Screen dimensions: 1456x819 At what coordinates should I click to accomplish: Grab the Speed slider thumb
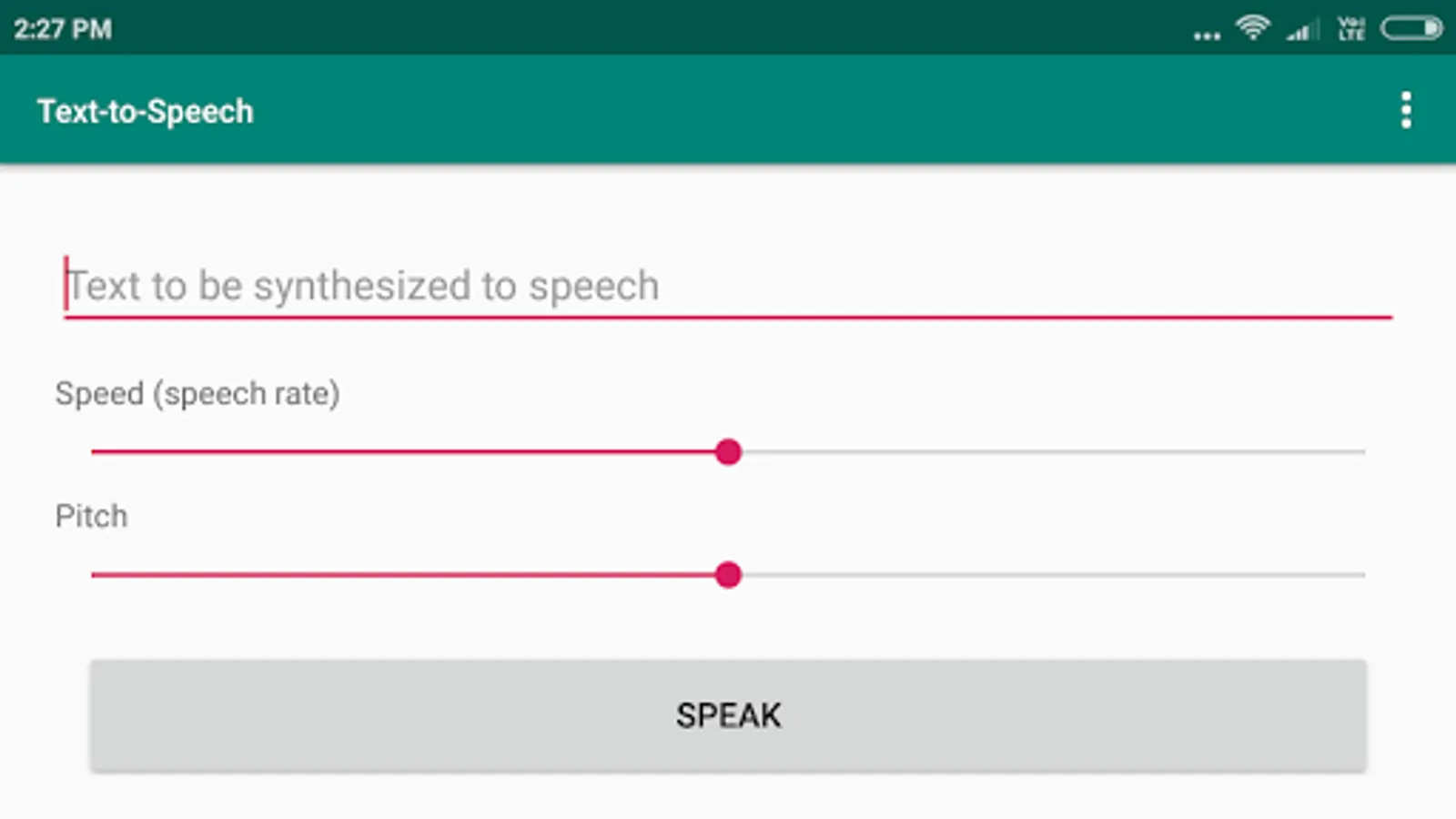tap(728, 451)
